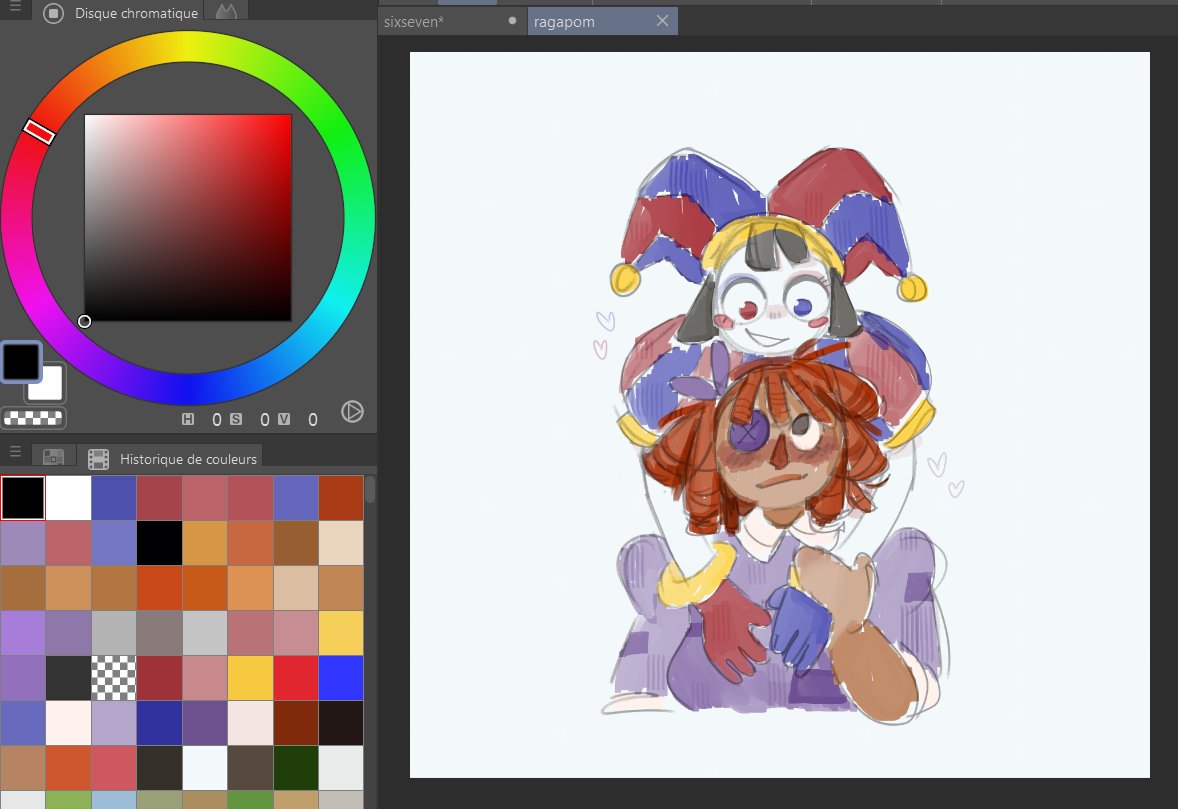
Task: Pick the dark green swatch in color history
Action: pyautogui.click(x=296, y=768)
